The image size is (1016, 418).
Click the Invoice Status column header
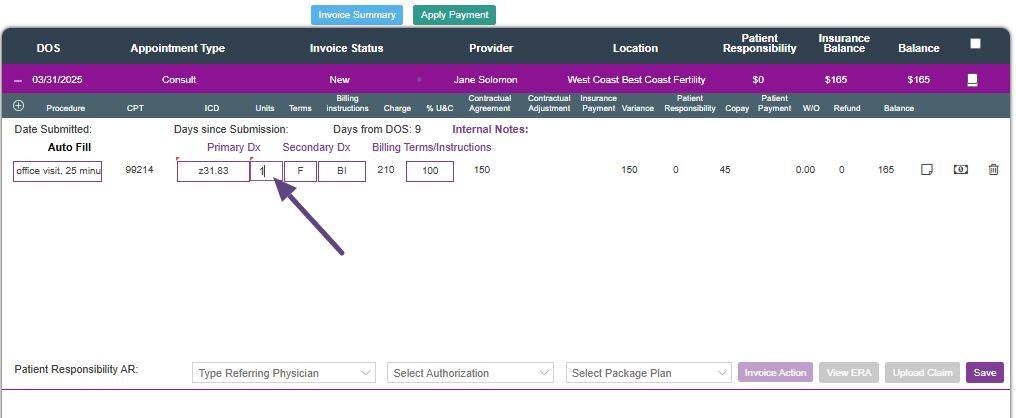[347, 48]
